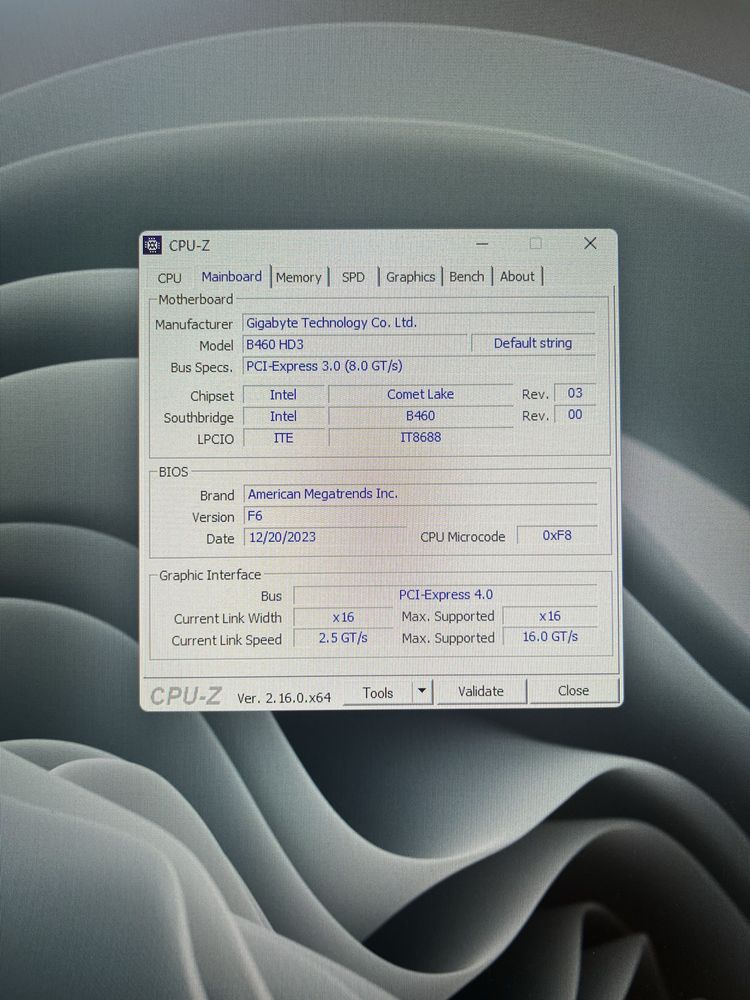Click the Default string field
750x1000 pixels.
pos(533,344)
